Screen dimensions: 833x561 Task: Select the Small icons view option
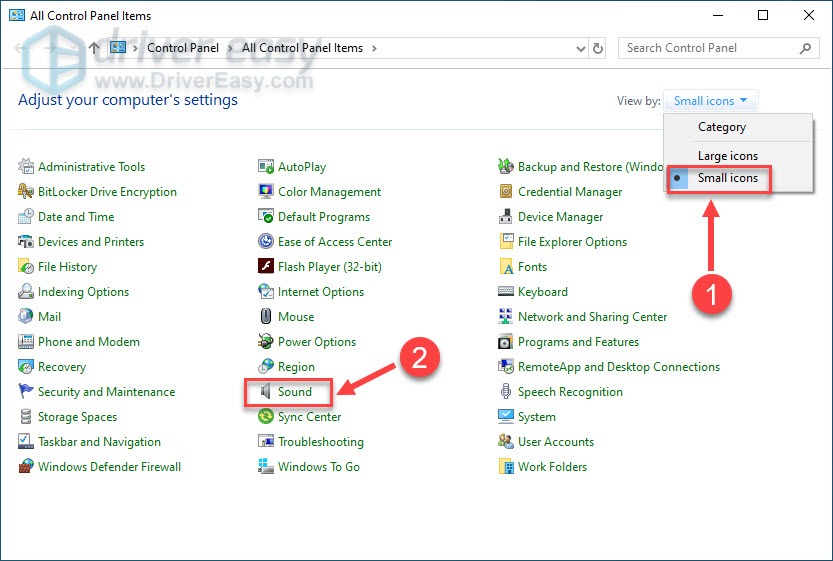click(728, 178)
